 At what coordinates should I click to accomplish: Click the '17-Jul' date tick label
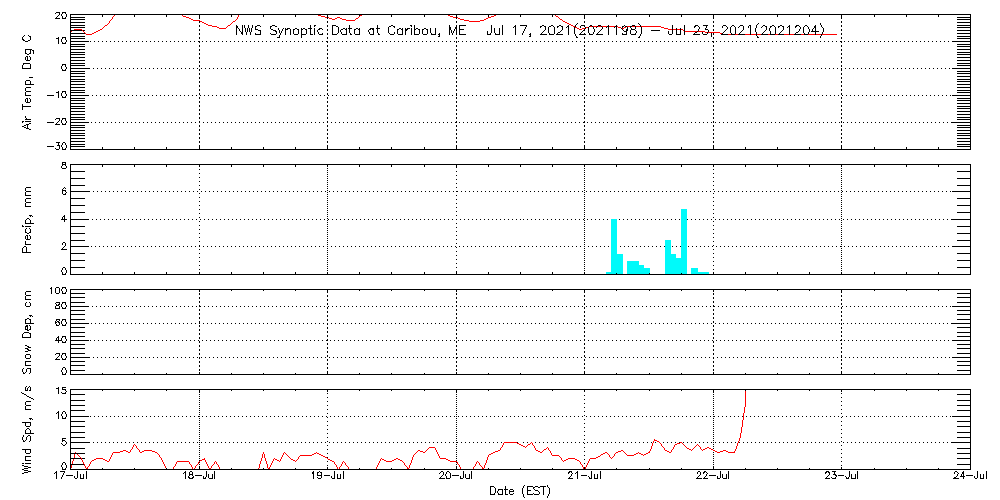[x=71, y=476]
